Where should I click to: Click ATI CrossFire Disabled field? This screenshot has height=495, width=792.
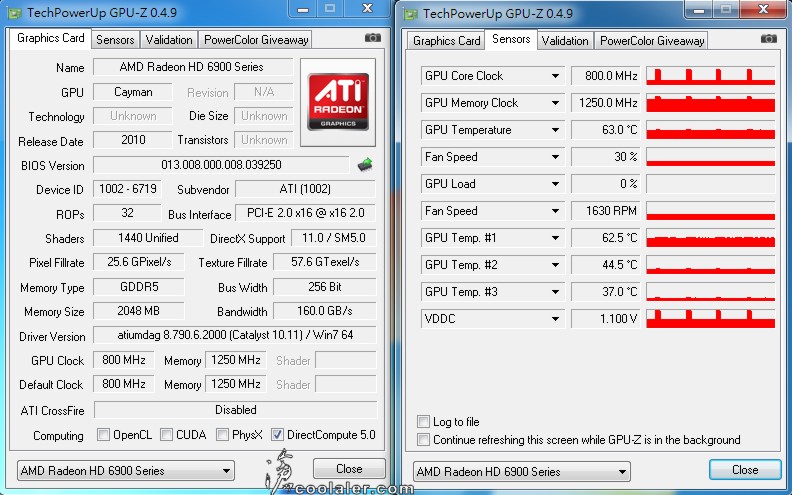(235, 410)
